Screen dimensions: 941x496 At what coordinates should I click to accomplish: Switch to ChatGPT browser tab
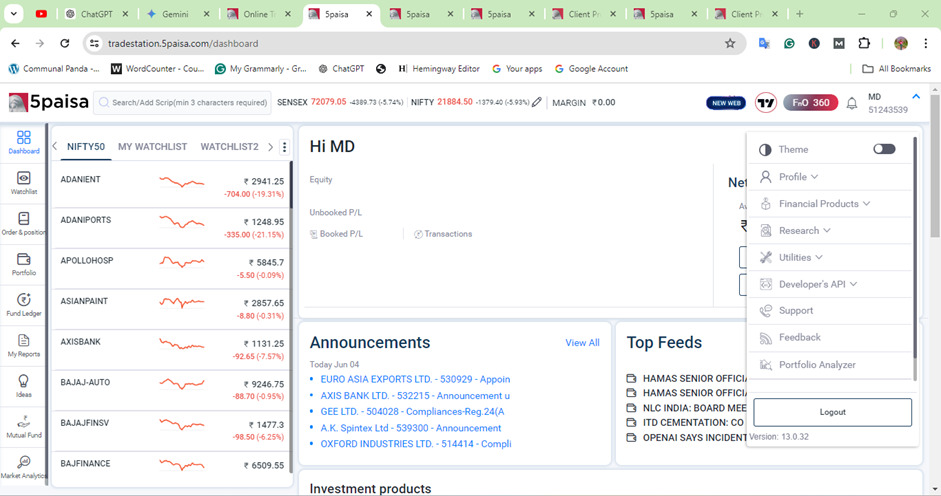pos(97,14)
